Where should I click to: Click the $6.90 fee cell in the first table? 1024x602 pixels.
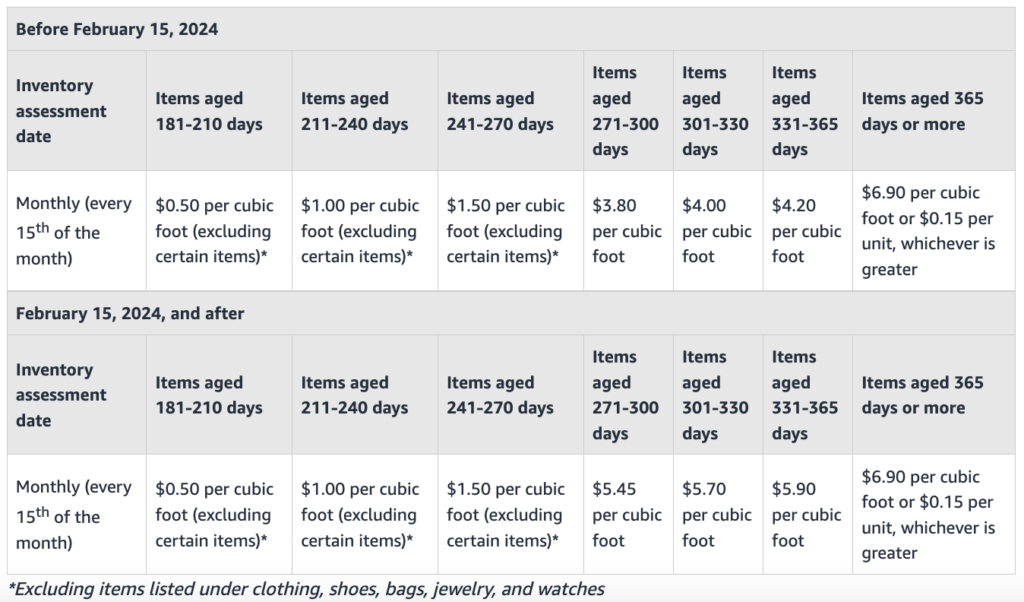[927, 231]
